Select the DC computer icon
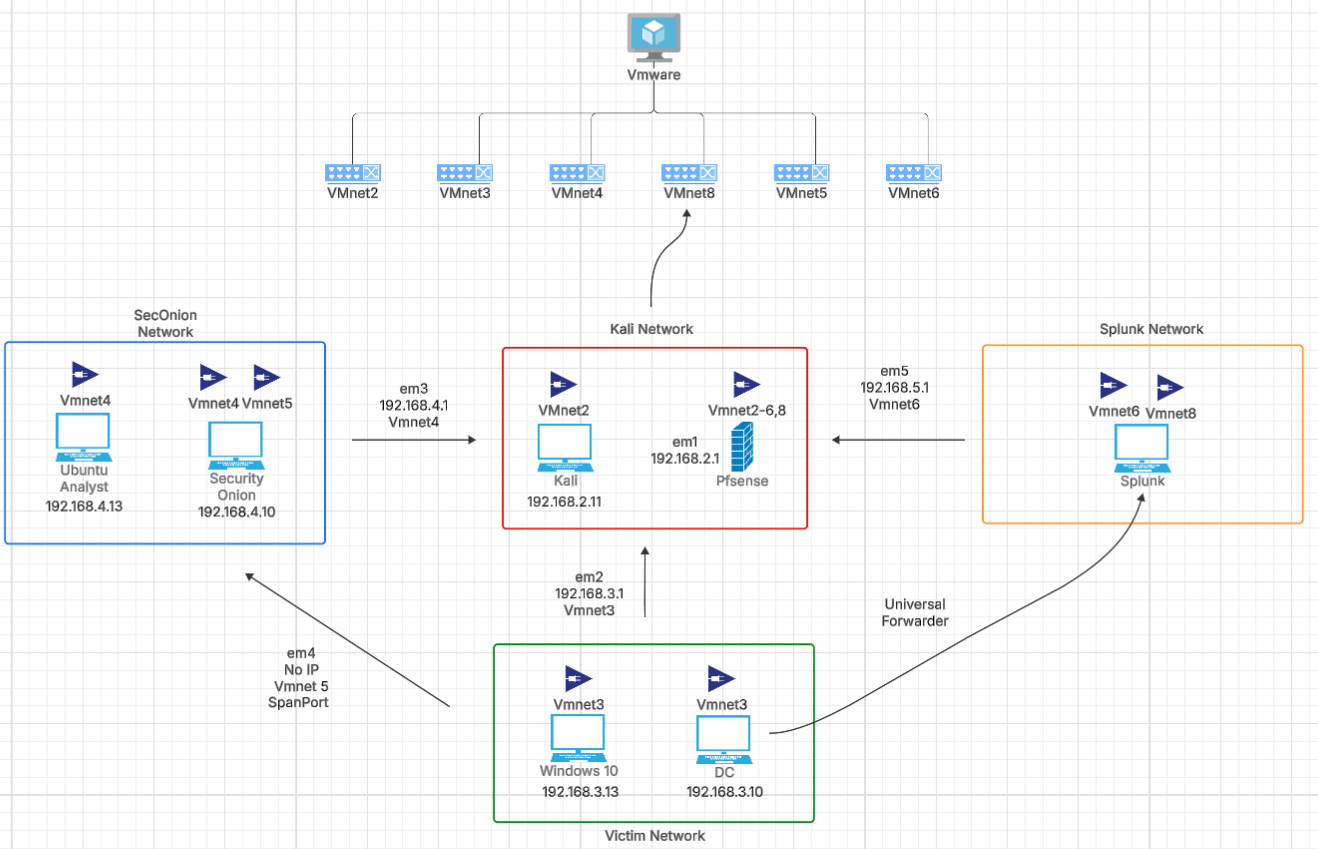Screen dimensions: 1318x849 click(724, 741)
